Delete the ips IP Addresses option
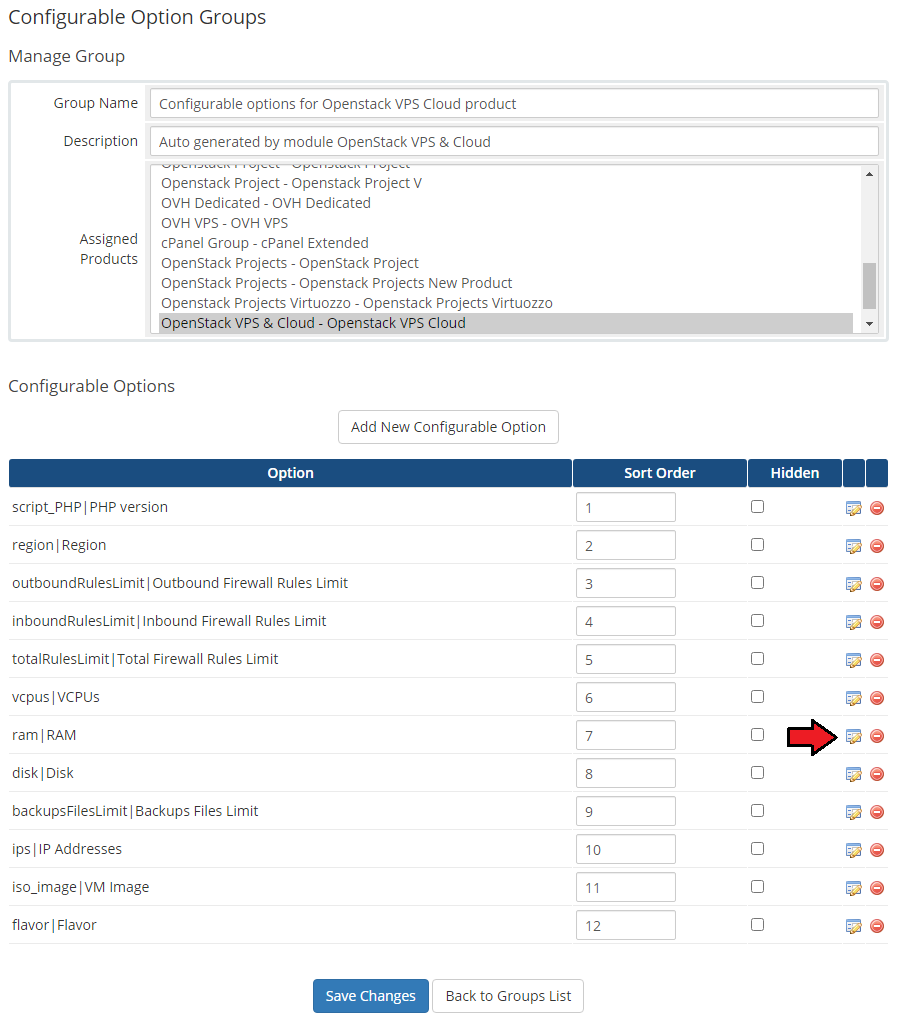902x1028 pixels. pyautogui.click(x=876, y=850)
